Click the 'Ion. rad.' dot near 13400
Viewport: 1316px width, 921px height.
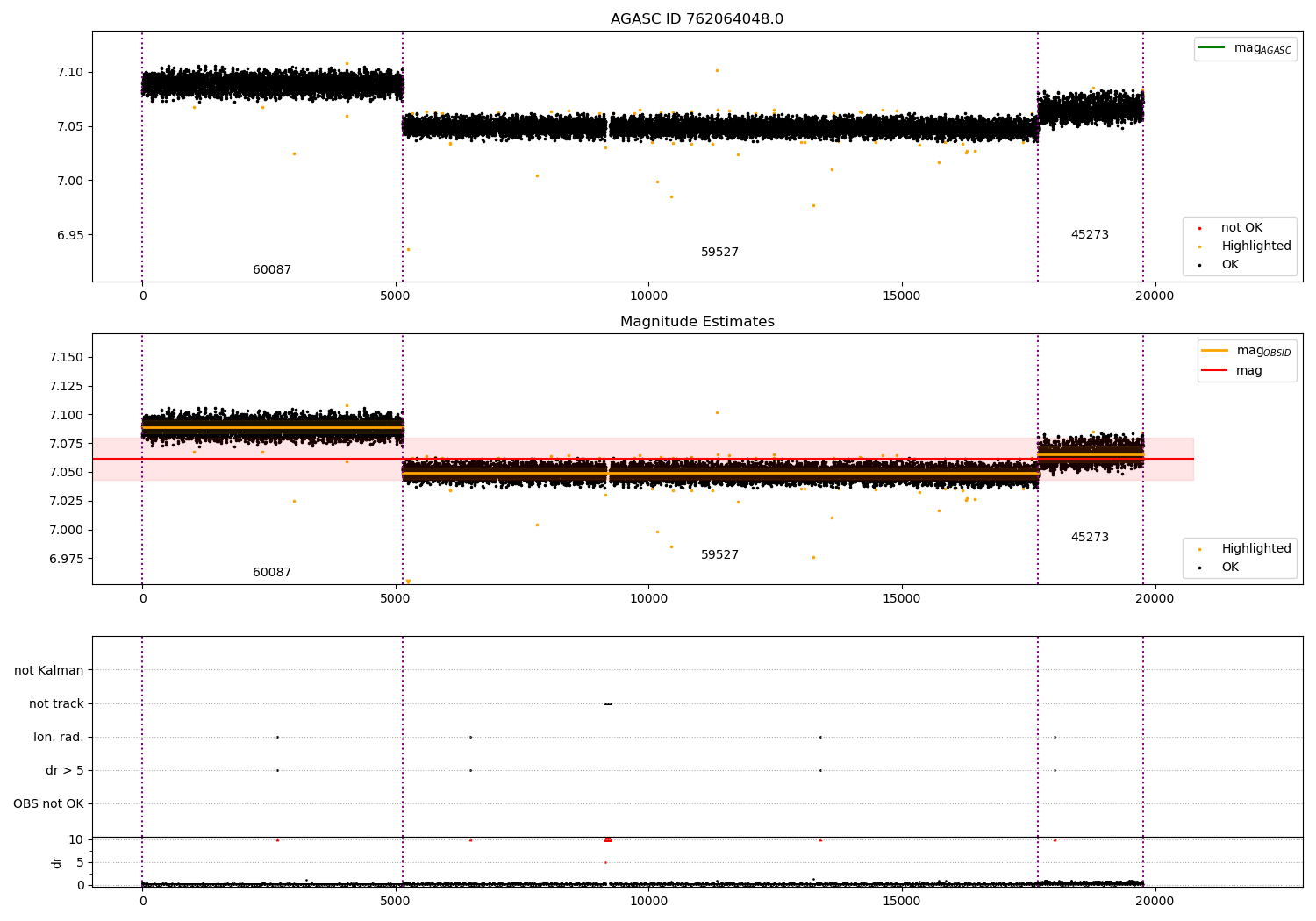pos(820,737)
